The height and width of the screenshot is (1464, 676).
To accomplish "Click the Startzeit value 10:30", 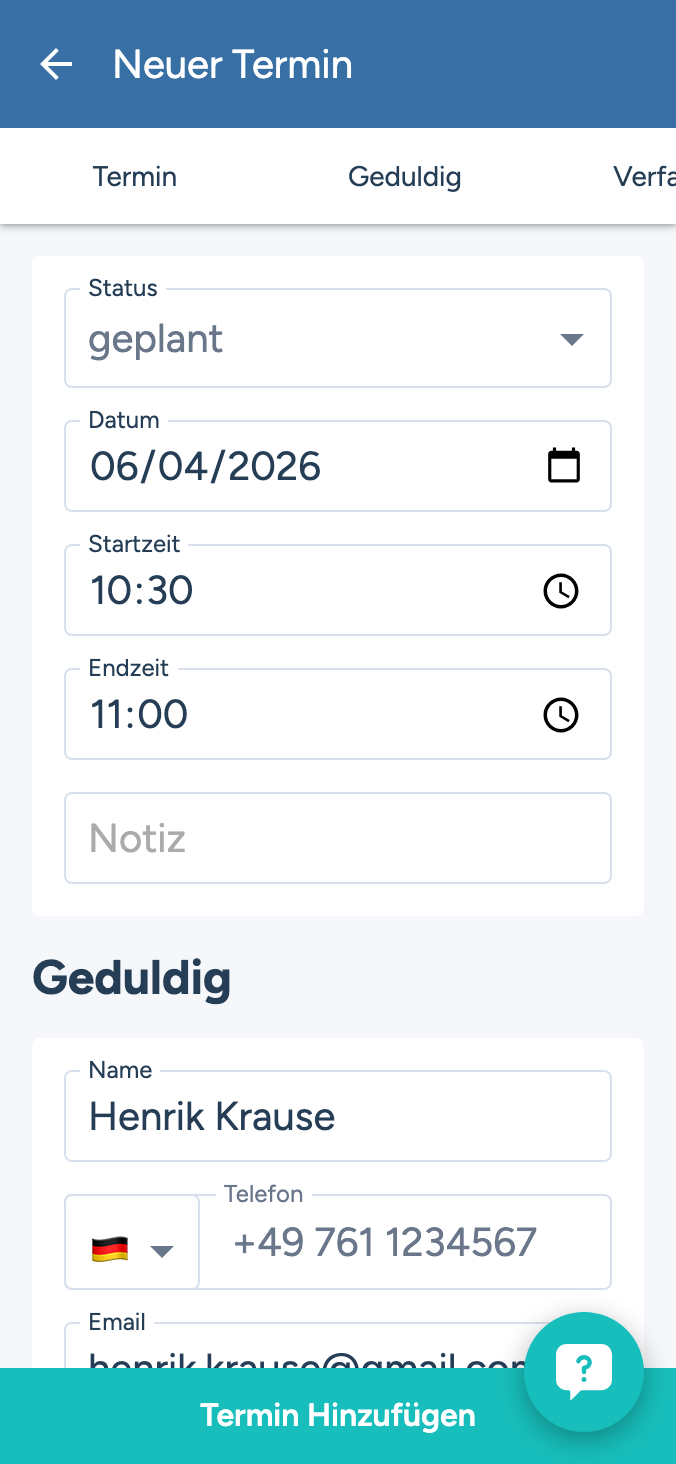I will tap(142, 591).
